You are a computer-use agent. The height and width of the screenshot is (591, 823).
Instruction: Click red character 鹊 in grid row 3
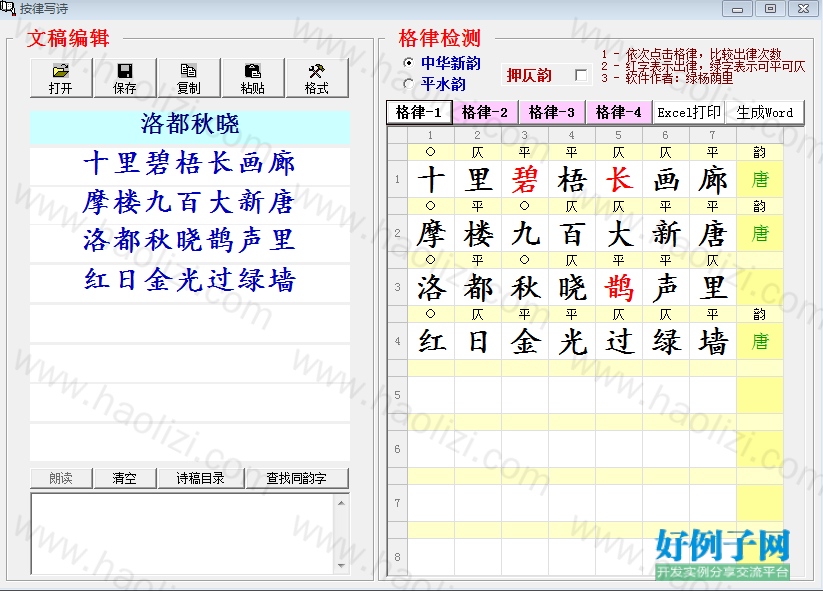click(x=619, y=288)
